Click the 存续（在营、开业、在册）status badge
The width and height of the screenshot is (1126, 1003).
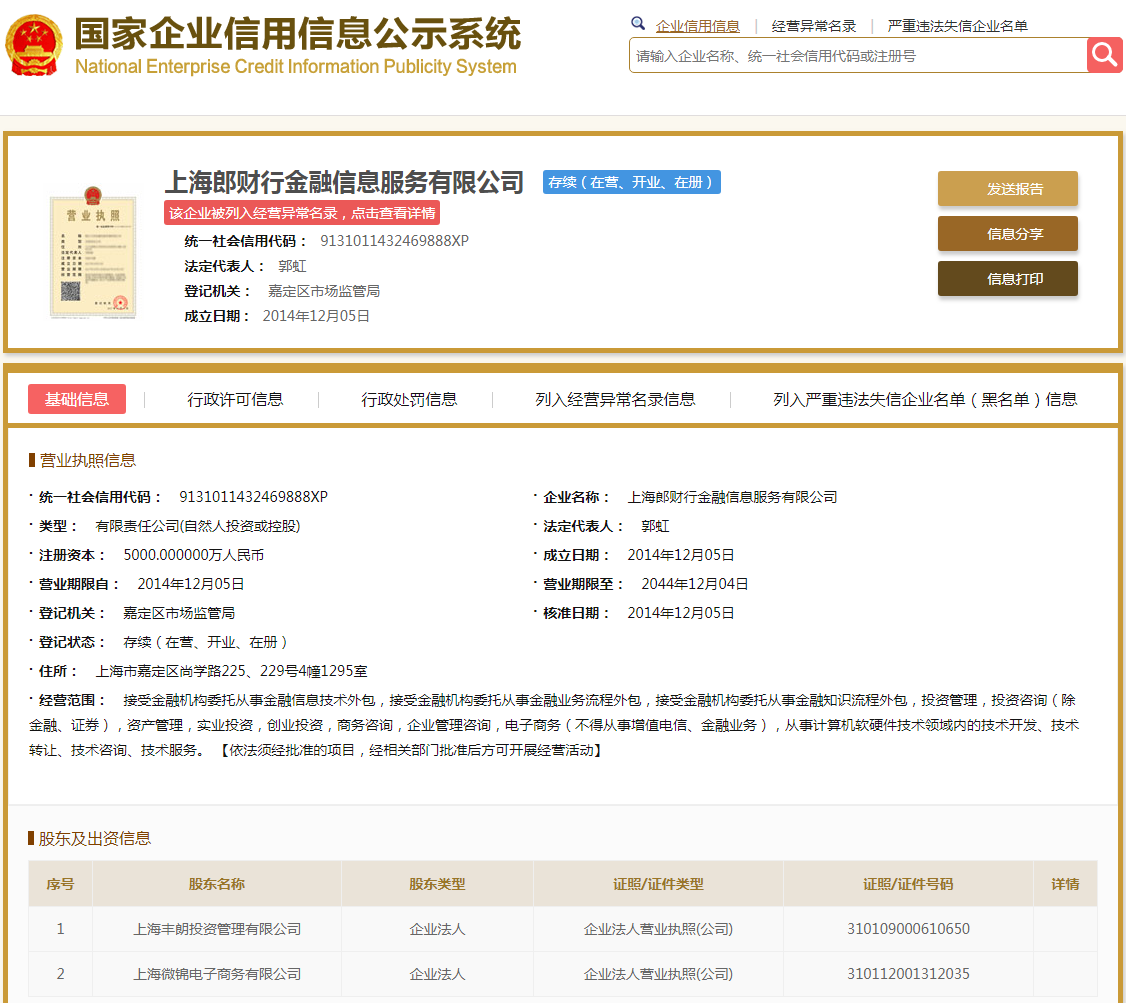[x=631, y=182]
